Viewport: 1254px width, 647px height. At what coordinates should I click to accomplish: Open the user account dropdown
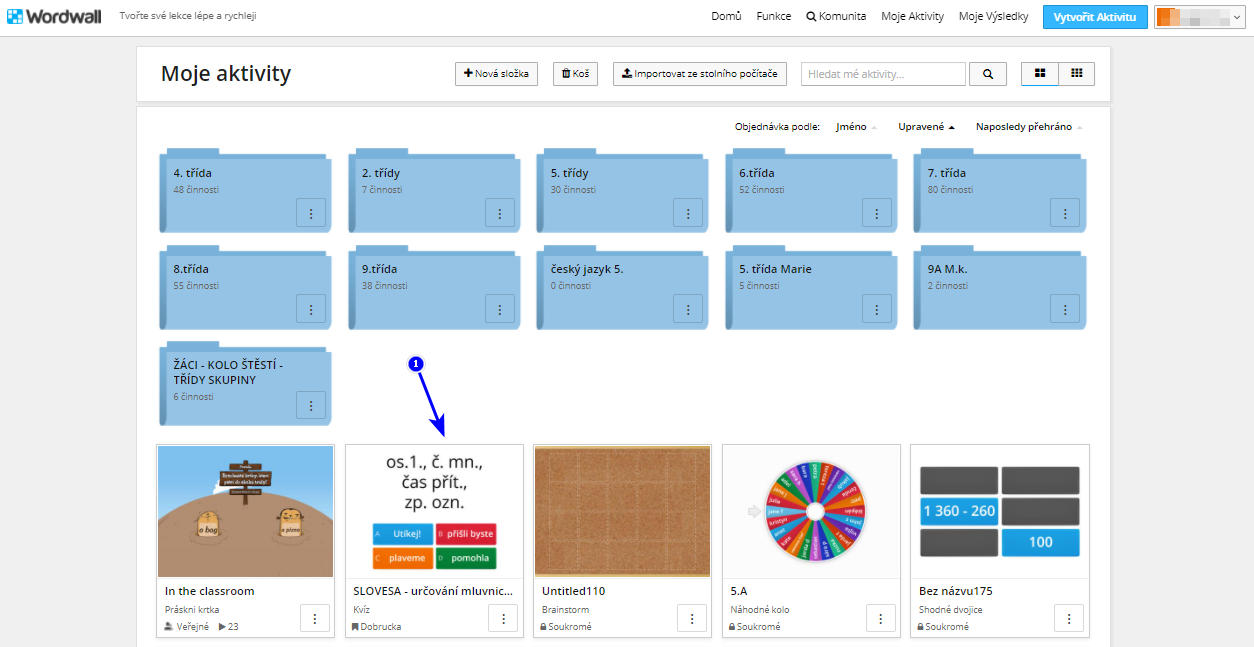[x=1199, y=17]
